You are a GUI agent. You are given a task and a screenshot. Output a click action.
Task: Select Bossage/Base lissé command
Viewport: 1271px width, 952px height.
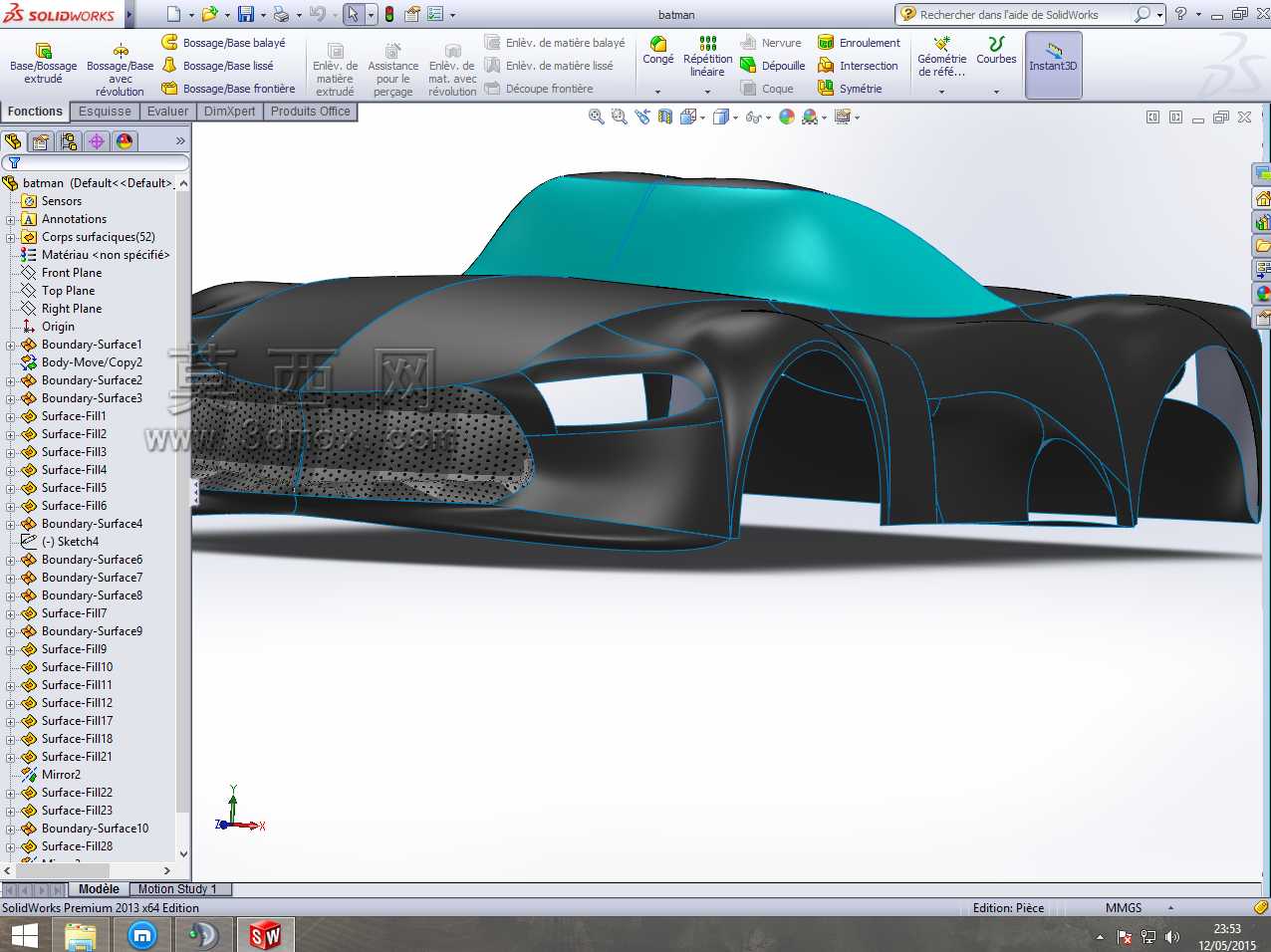pyautogui.click(x=218, y=66)
